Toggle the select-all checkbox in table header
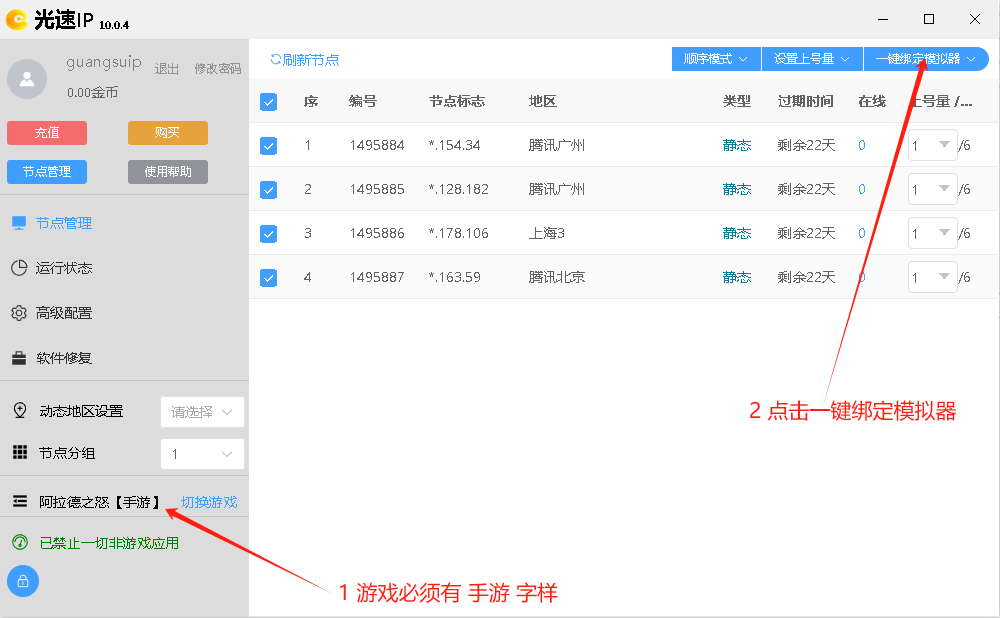The width and height of the screenshot is (1000, 618). 268,101
